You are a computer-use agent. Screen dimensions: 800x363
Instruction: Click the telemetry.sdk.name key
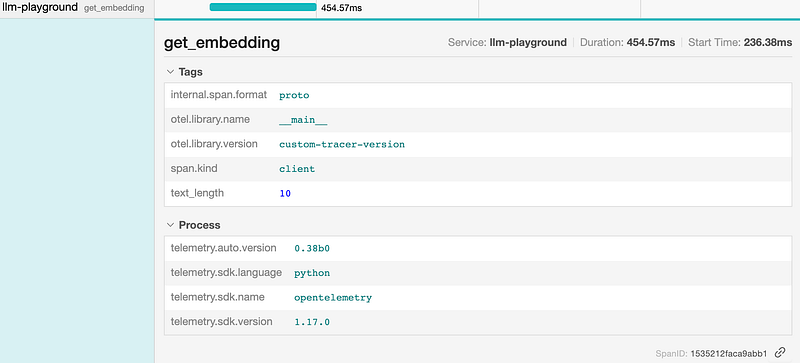click(x=217, y=297)
